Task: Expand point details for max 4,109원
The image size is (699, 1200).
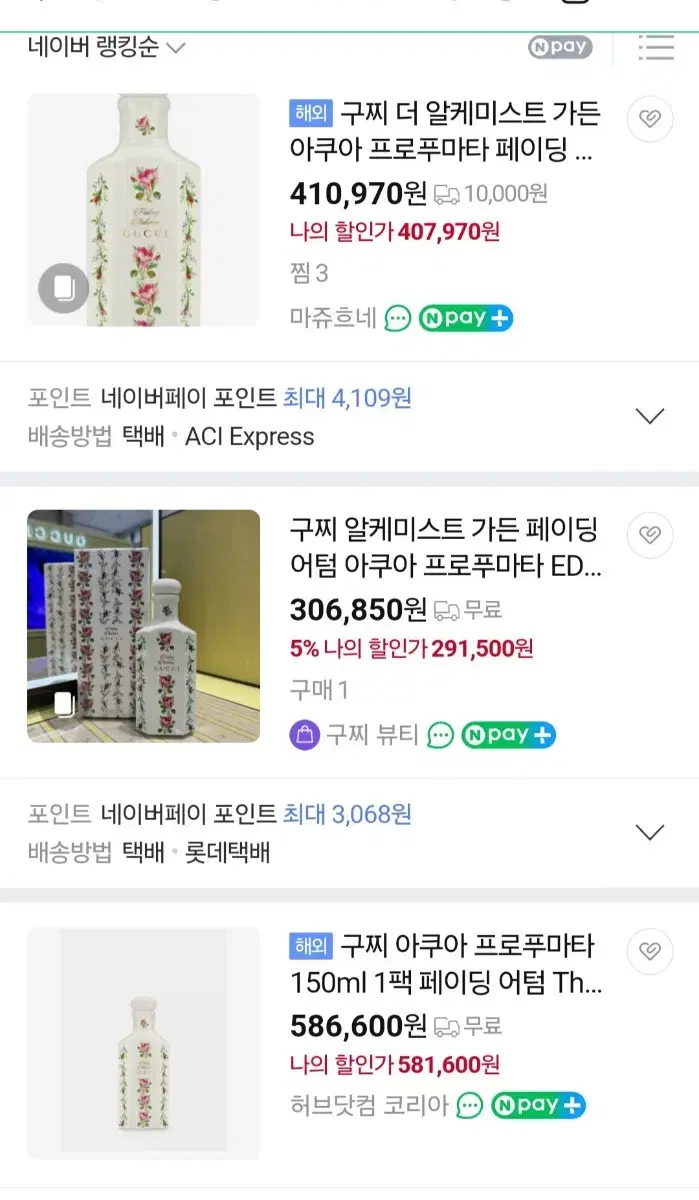Action: click(x=650, y=416)
